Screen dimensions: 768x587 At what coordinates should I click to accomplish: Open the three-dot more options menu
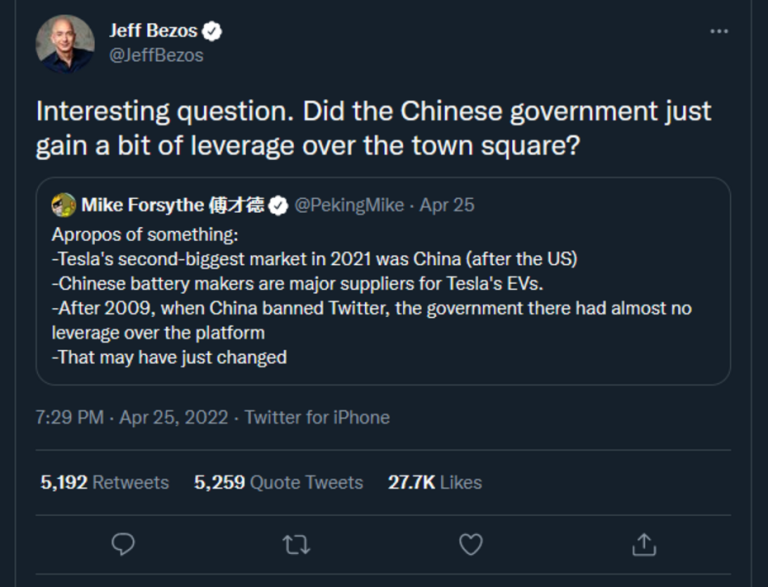coord(718,32)
